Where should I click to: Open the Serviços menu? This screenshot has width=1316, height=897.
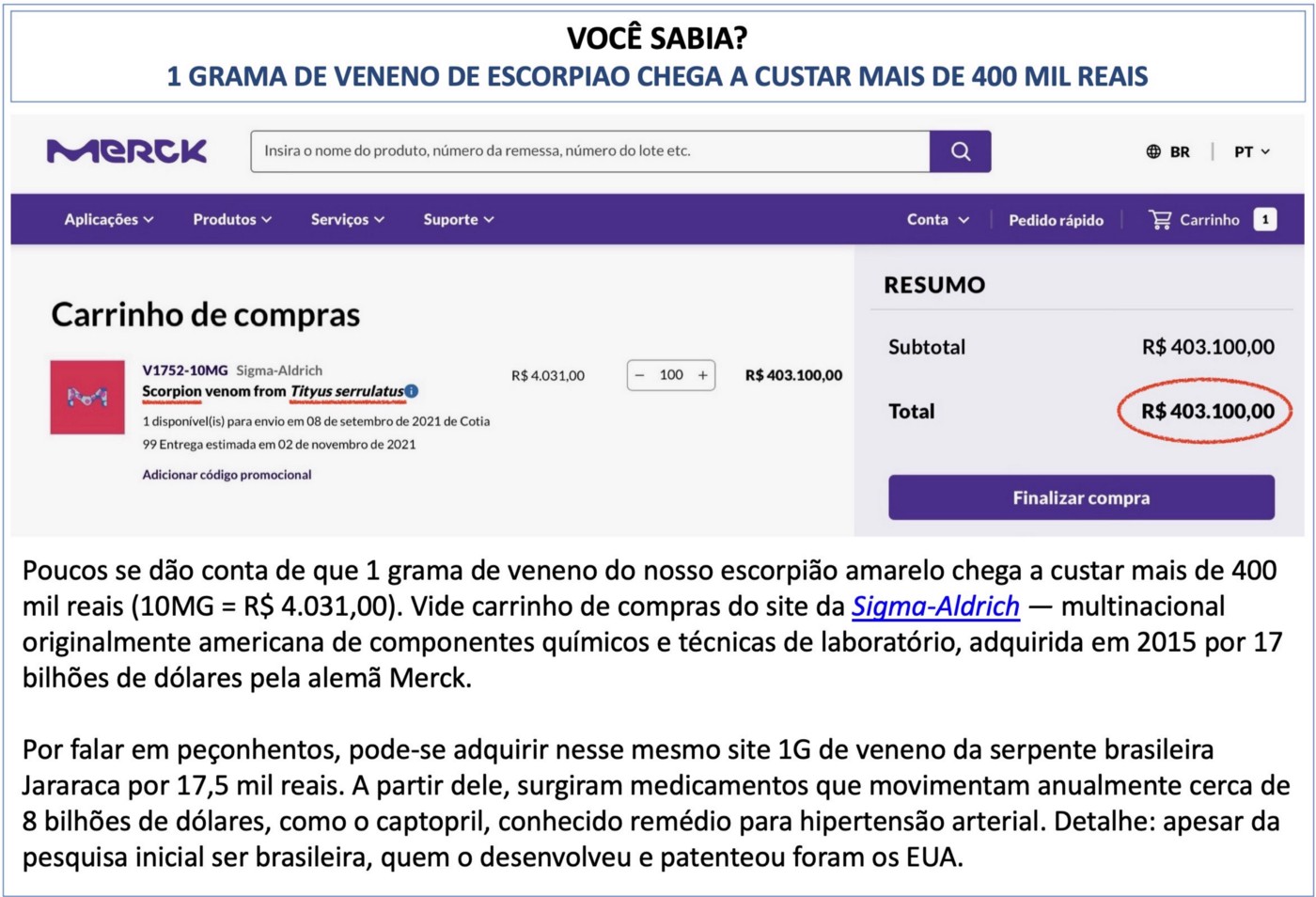pos(347,220)
